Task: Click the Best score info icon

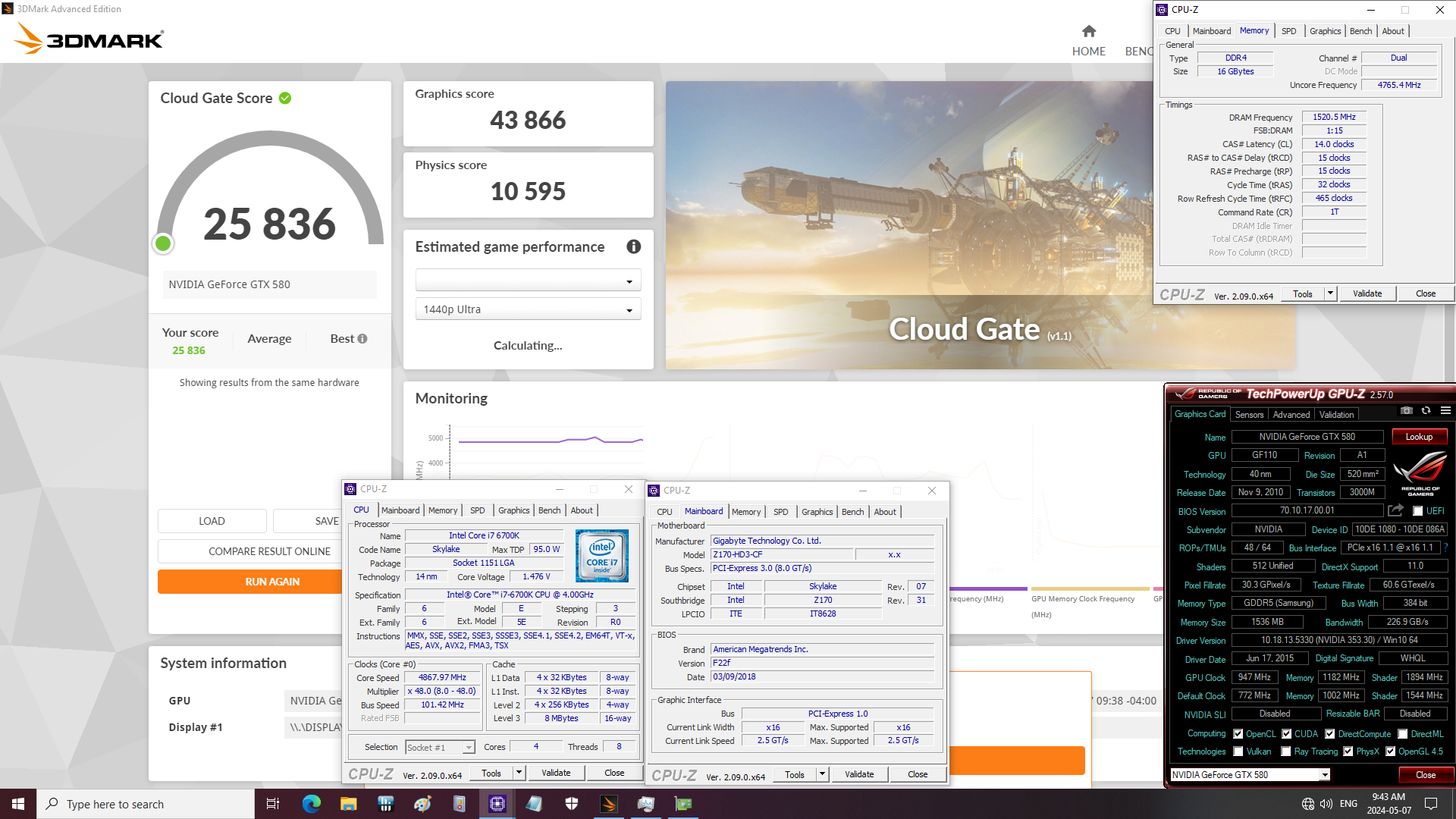Action: [x=362, y=339]
